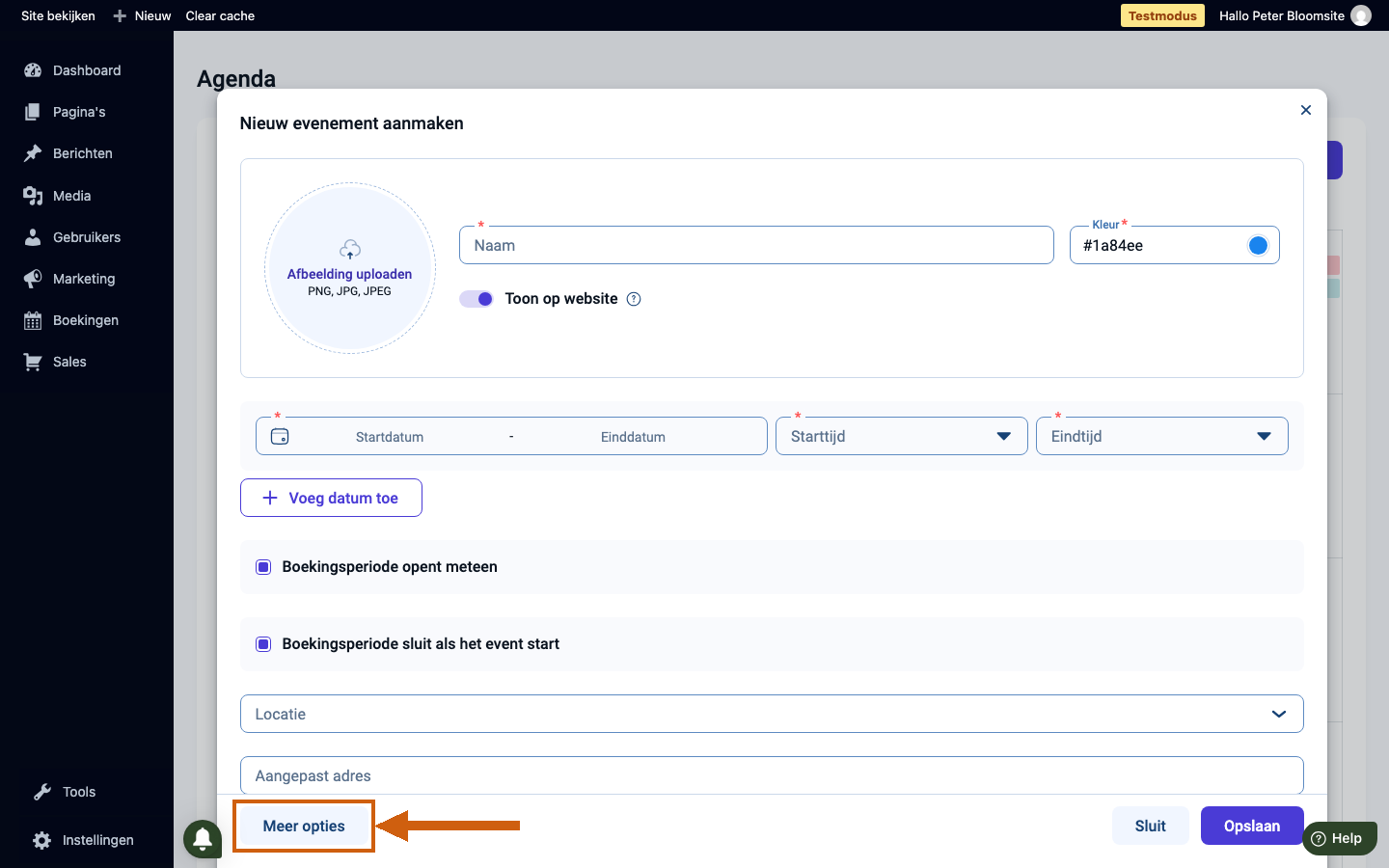Uncheck Boekingsperiode opent meteen checkbox

click(x=263, y=567)
